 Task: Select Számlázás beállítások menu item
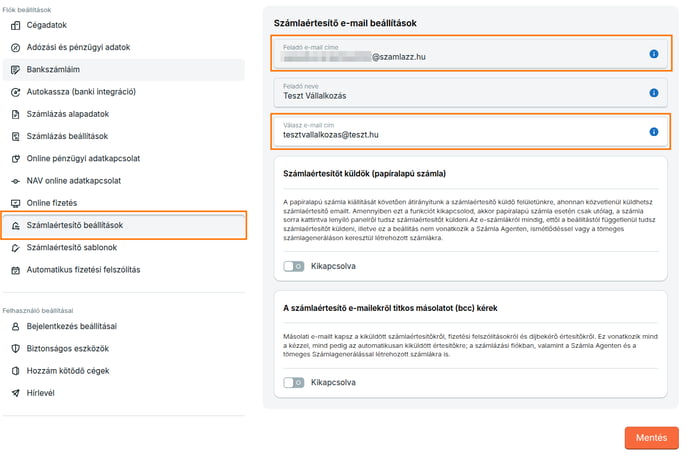[x=123, y=136]
